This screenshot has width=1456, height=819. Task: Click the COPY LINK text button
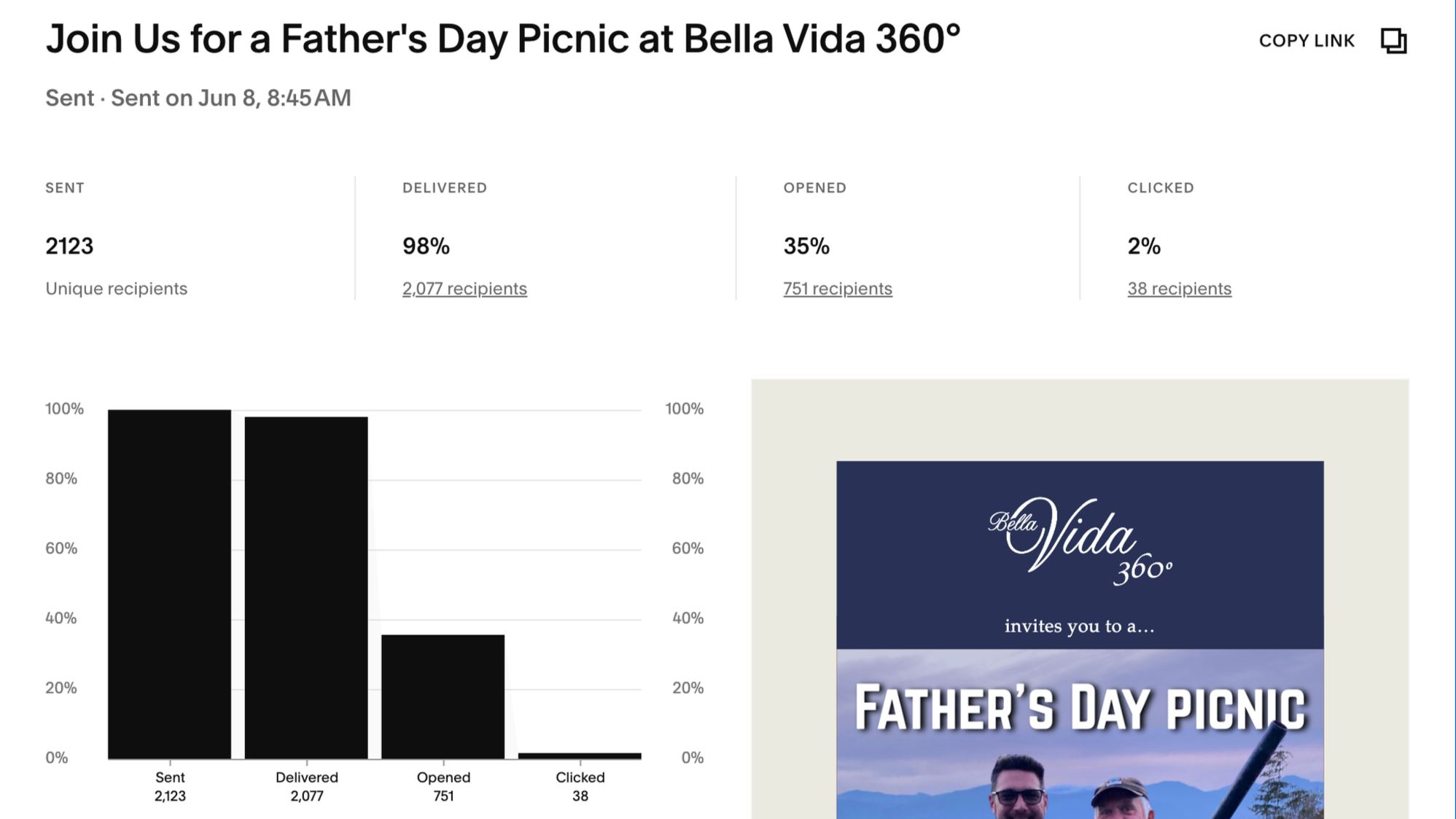pos(1307,41)
